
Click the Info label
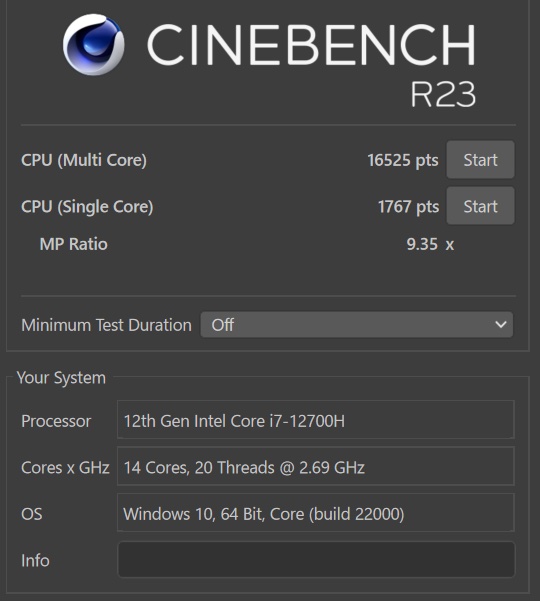pos(35,560)
